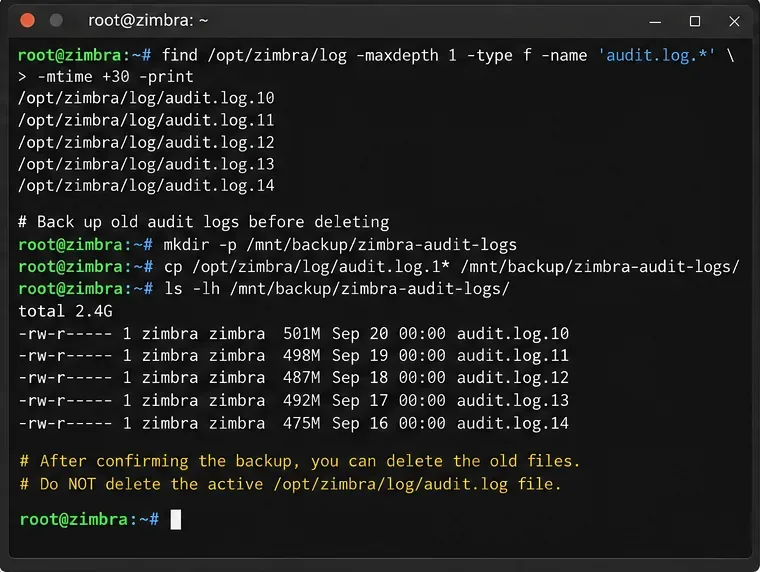Click the yellow 'Do NOT delete the active' comment

coord(290,484)
